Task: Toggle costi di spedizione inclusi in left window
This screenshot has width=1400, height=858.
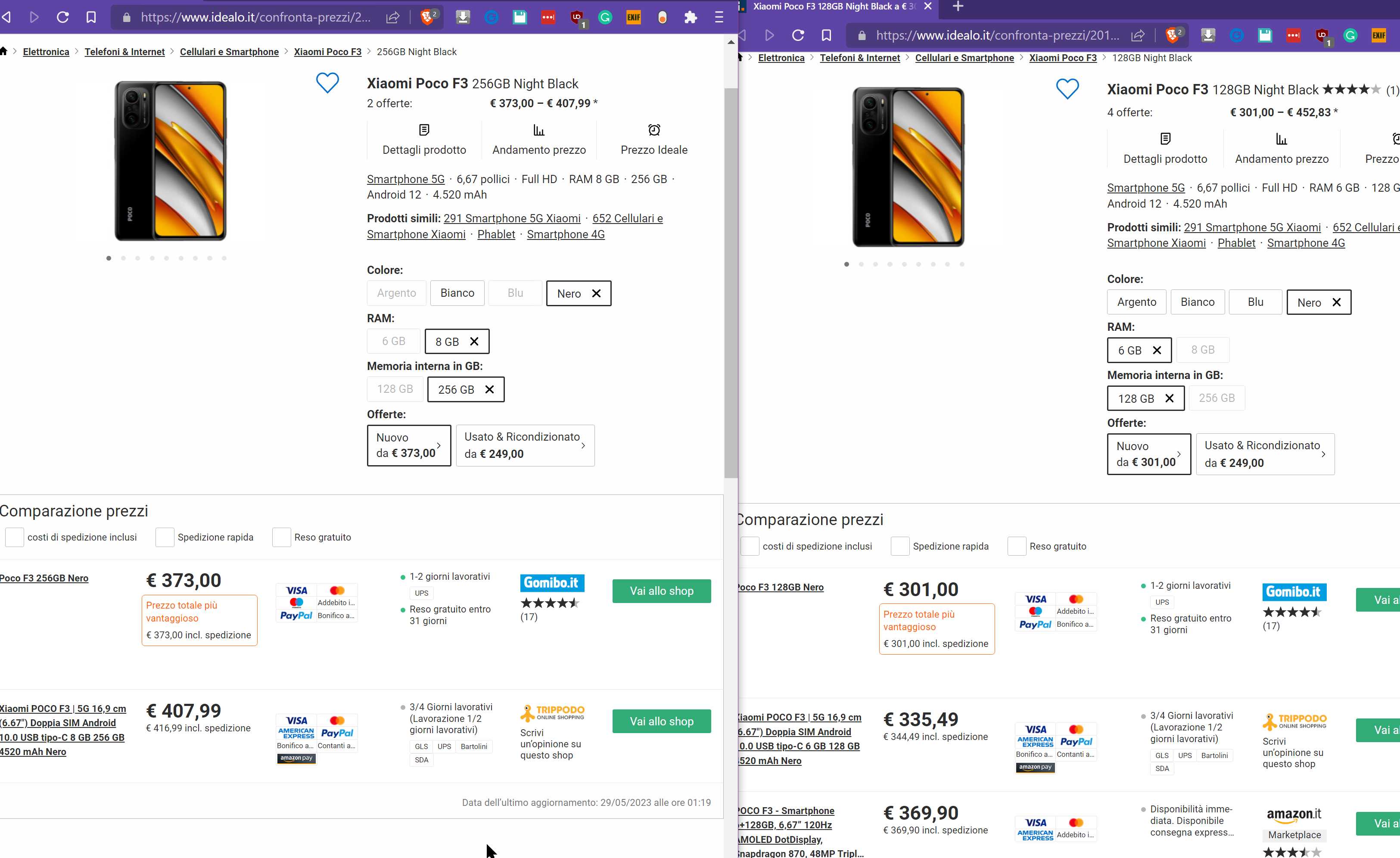Action: click(x=14, y=537)
